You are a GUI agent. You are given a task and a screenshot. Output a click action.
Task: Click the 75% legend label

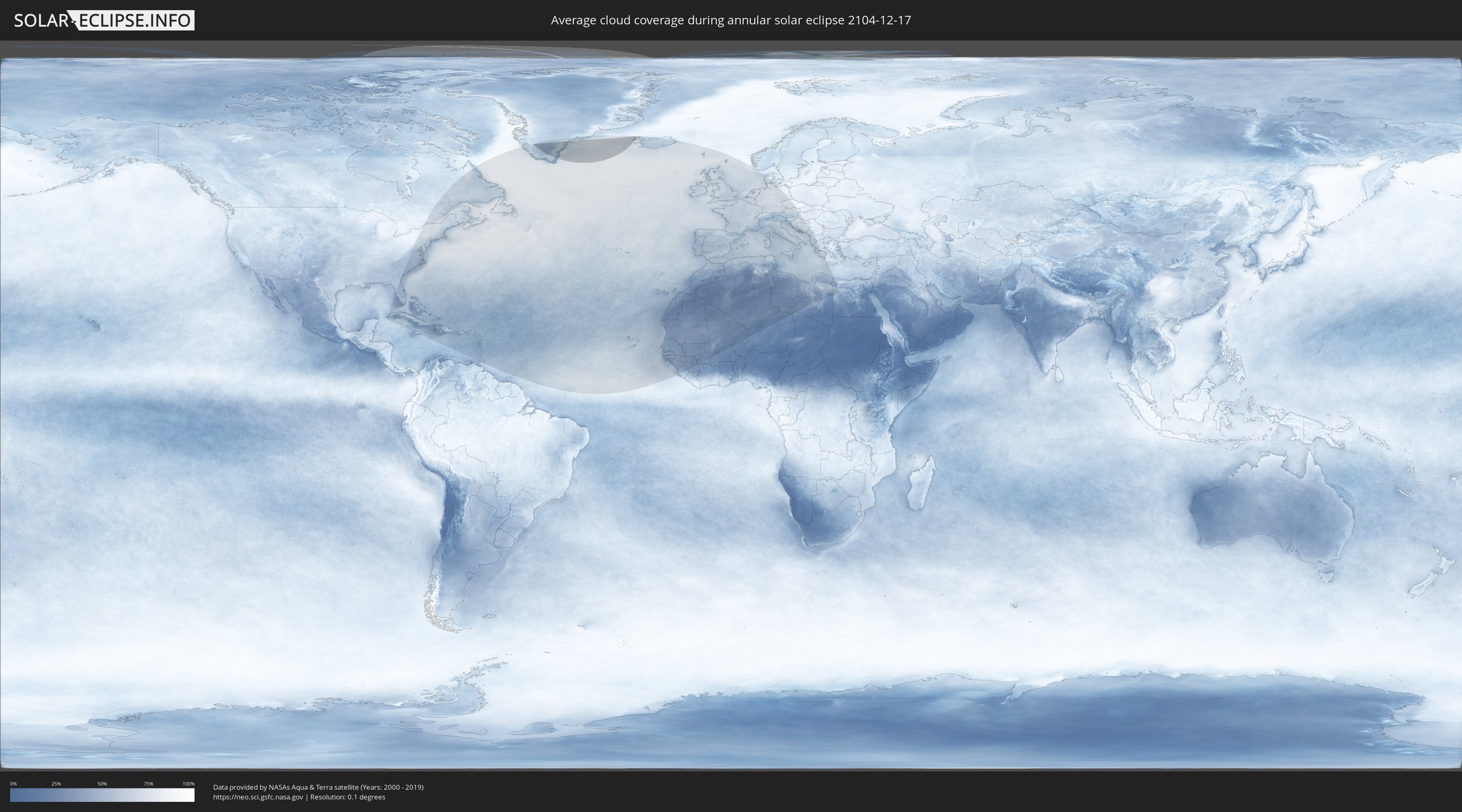pos(148,784)
